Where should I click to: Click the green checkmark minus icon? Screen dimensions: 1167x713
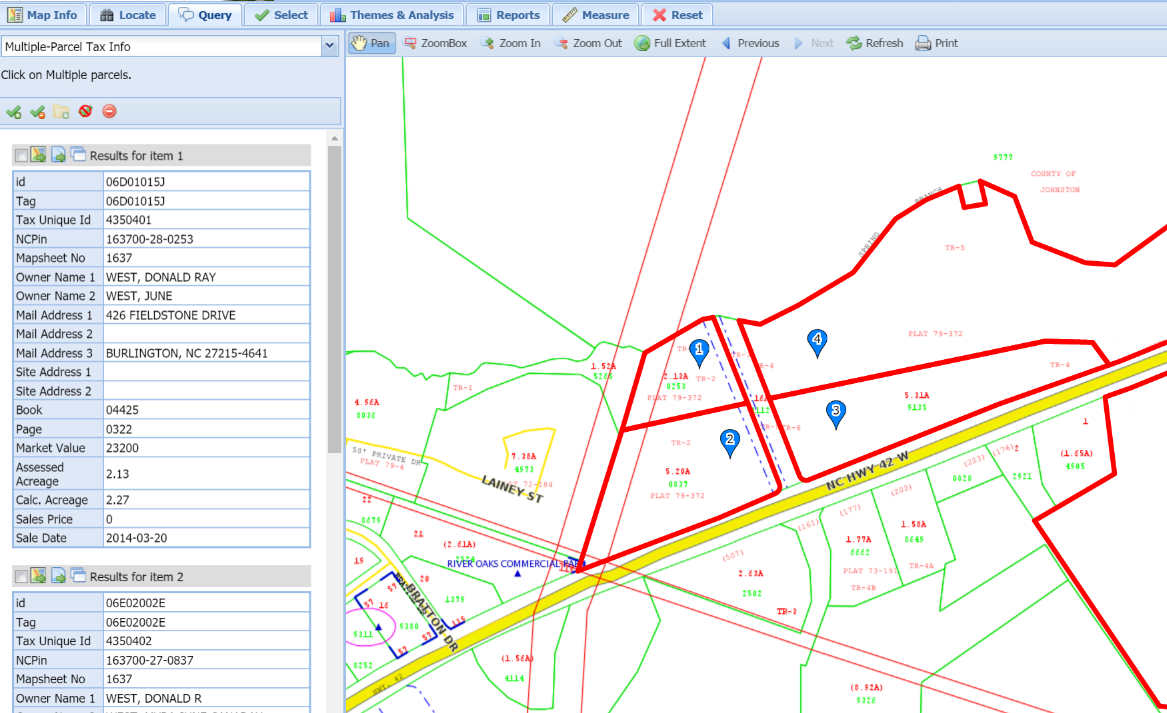click(38, 111)
